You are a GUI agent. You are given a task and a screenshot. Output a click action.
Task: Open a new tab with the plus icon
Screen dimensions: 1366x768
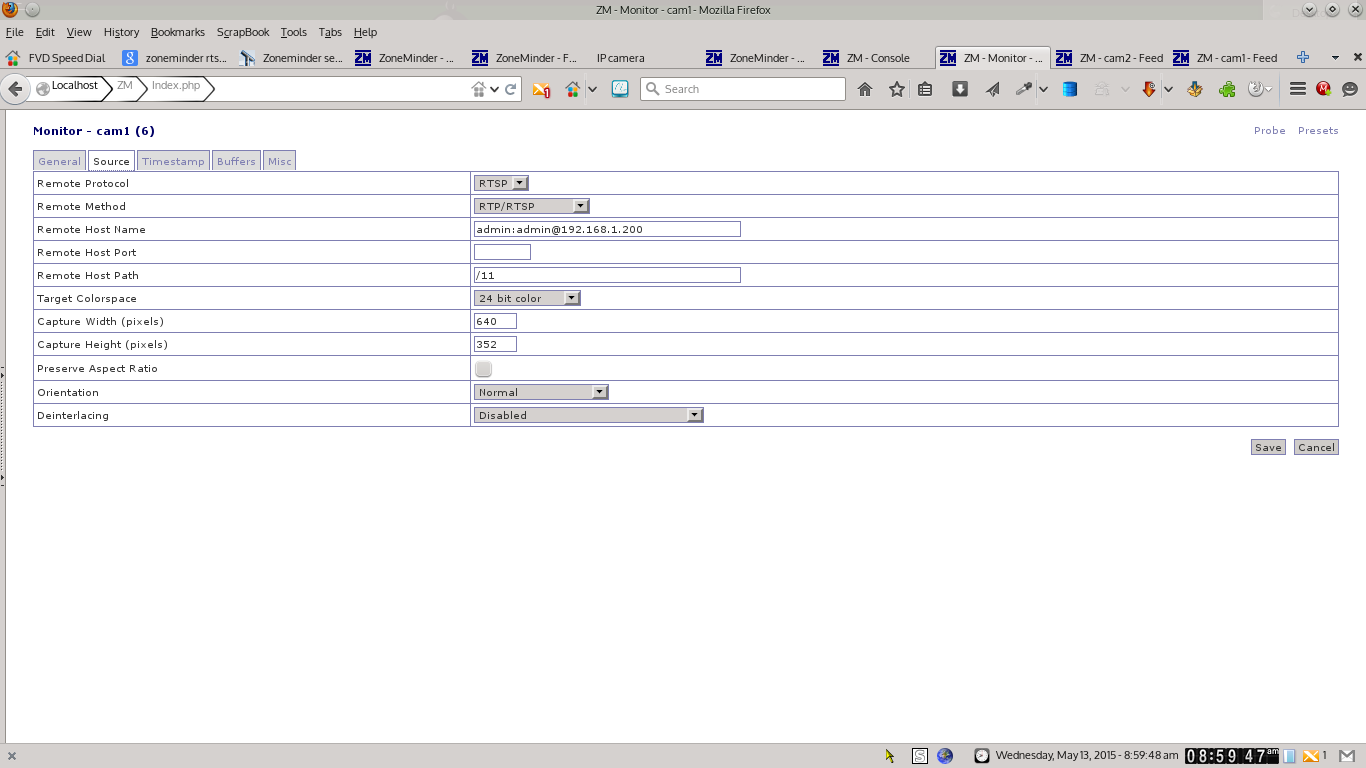[x=1303, y=57]
